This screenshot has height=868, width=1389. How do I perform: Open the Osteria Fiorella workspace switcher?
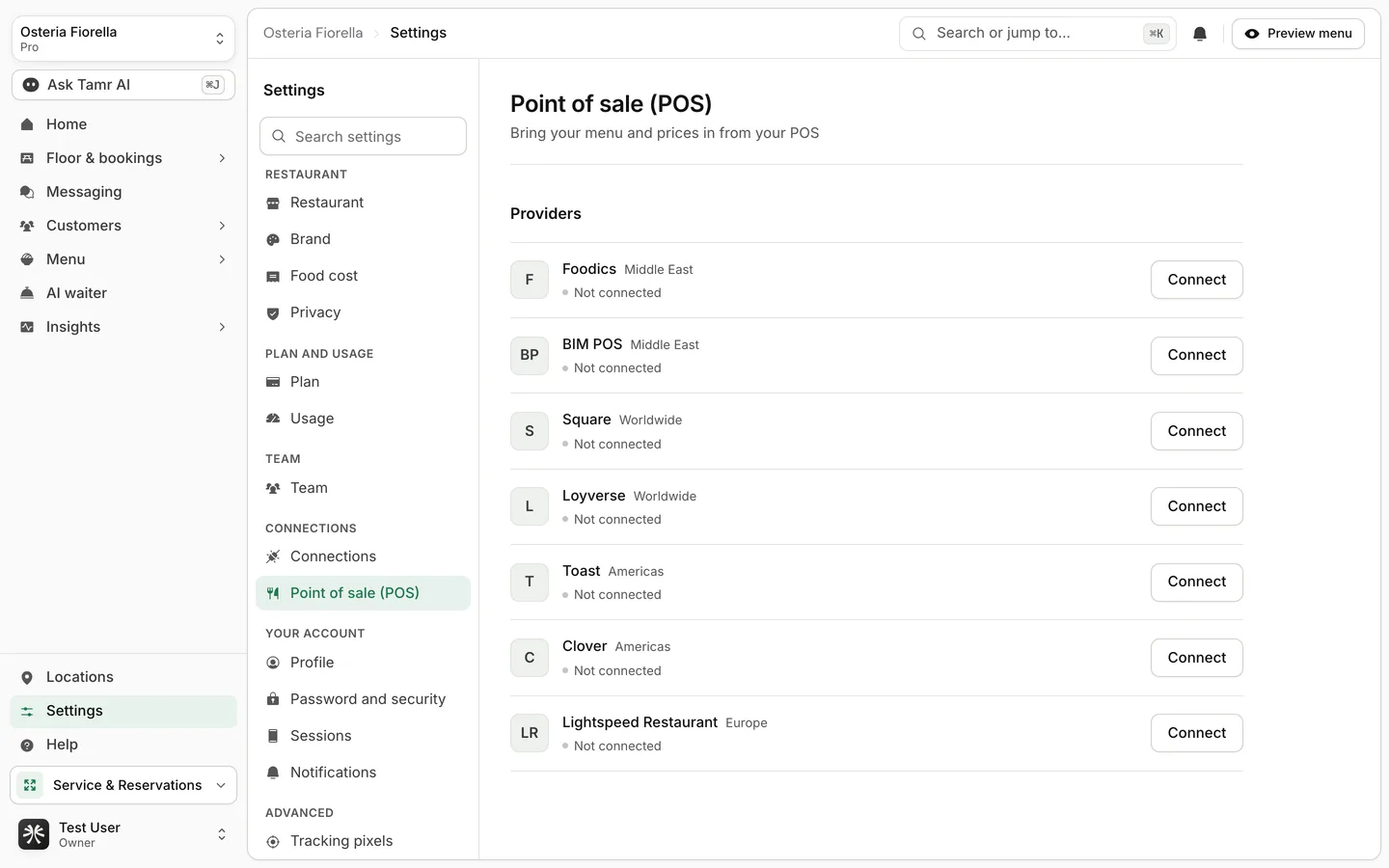(x=123, y=39)
